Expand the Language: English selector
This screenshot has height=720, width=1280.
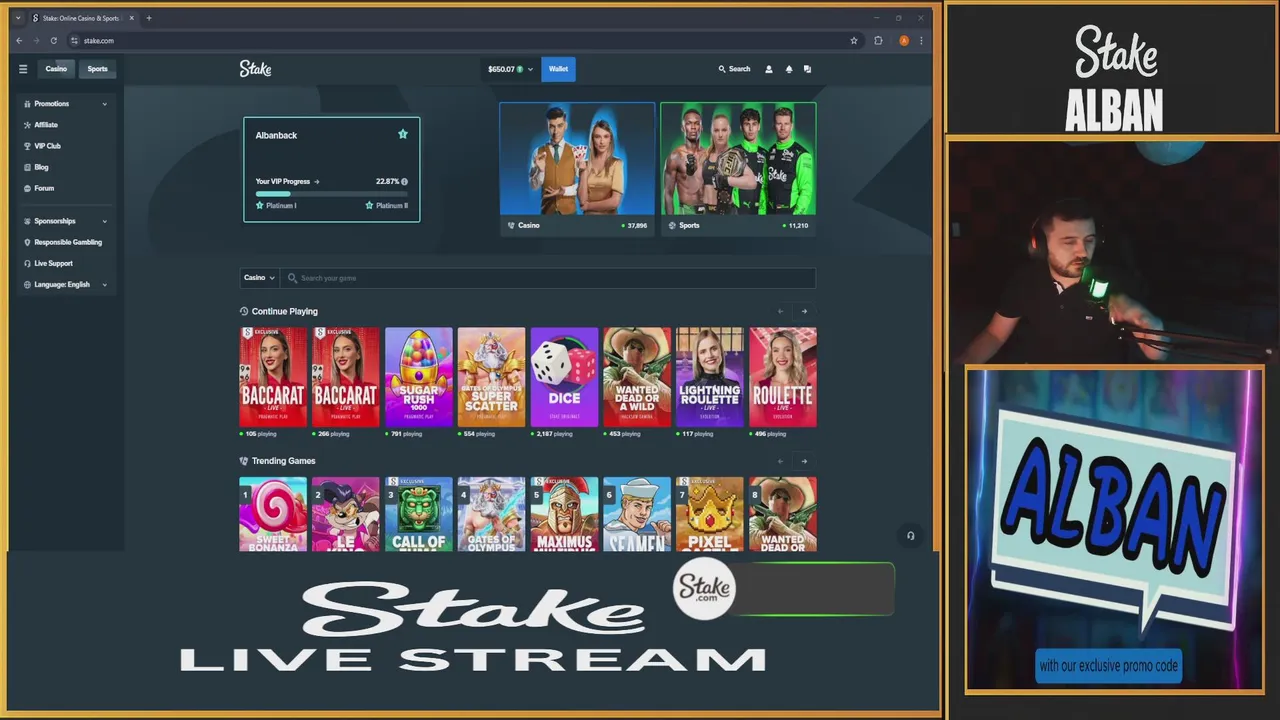click(65, 285)
